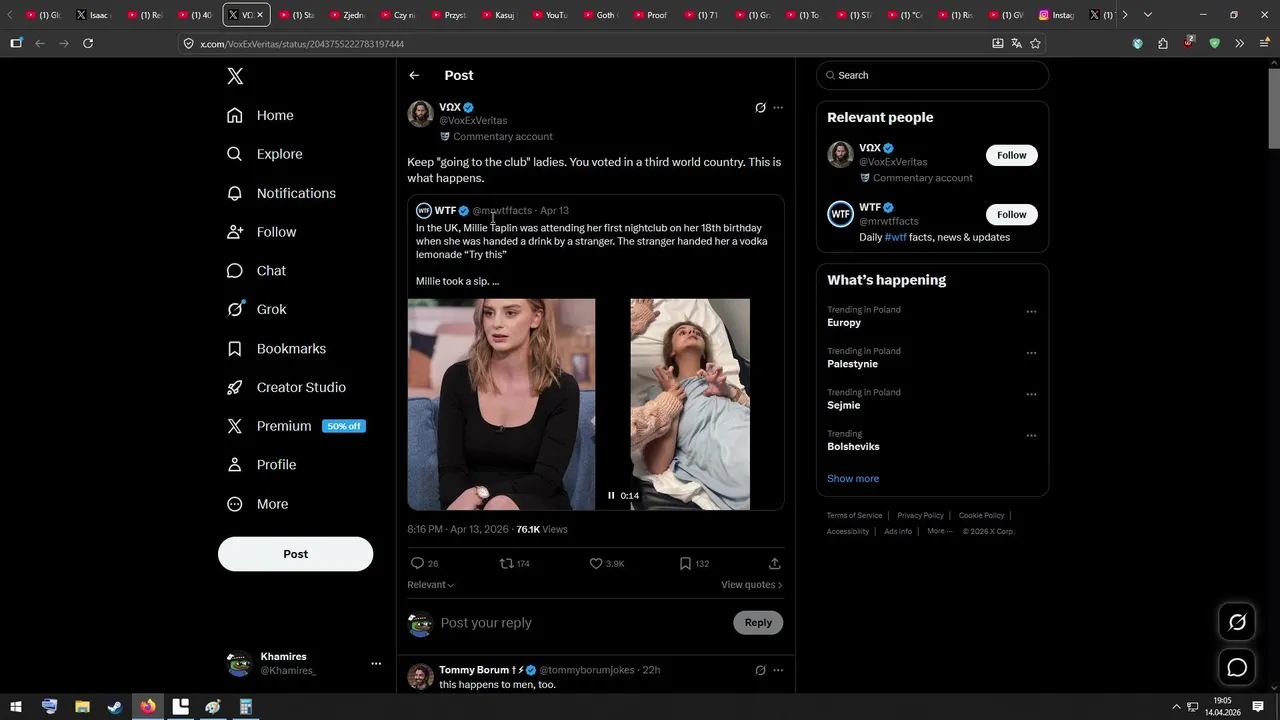Open floating chat messages button
Screen dimensions: 1280x720
(1237, 667)
